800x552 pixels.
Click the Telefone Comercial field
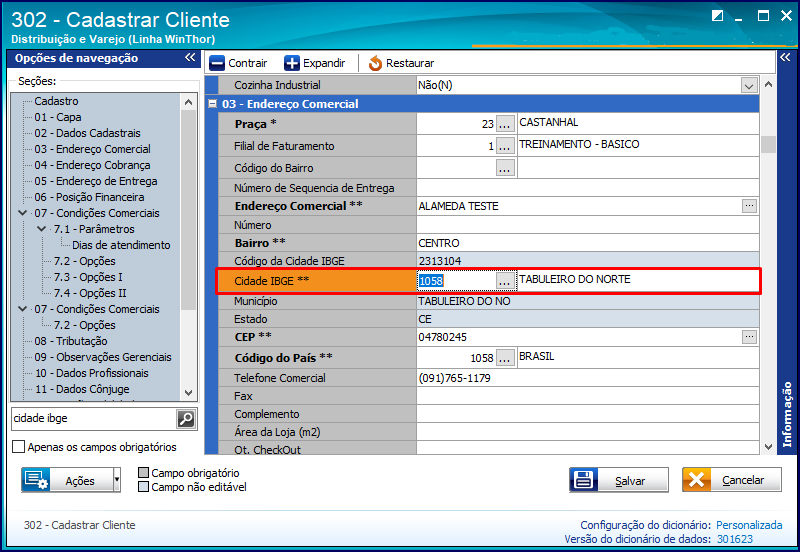(587, 378)
